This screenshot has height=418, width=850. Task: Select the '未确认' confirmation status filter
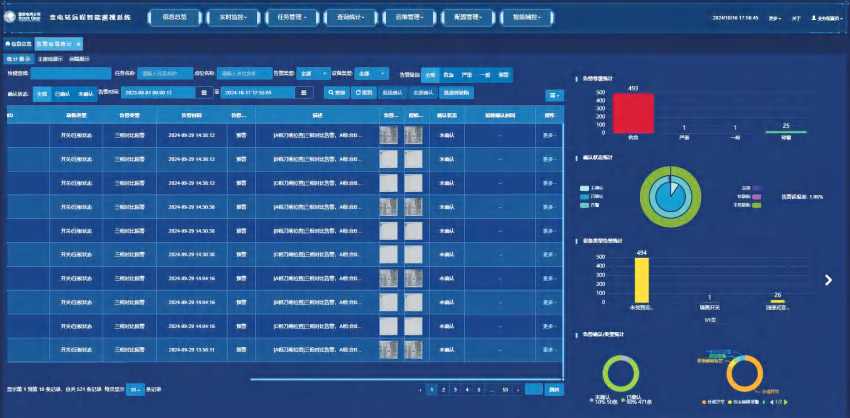[84, 93]
